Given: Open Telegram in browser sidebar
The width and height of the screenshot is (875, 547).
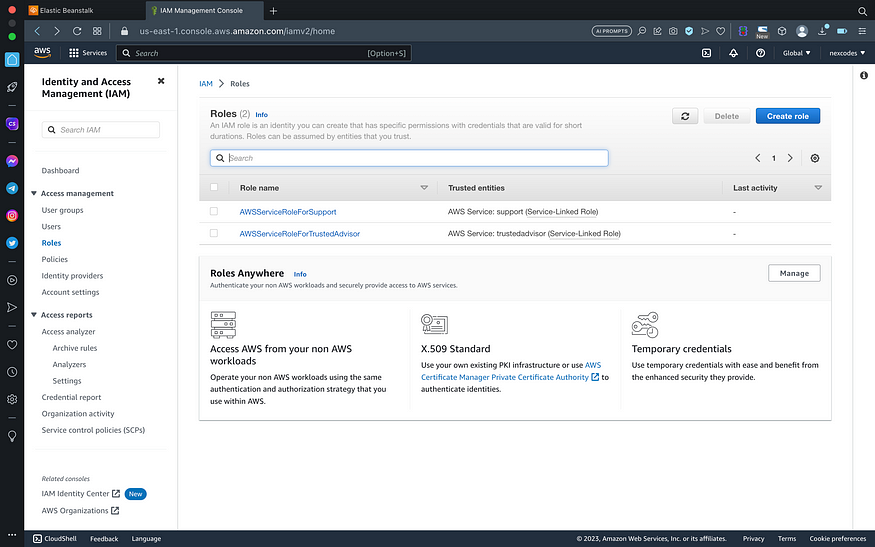Looking at the screenshot, I should point(12,189).
